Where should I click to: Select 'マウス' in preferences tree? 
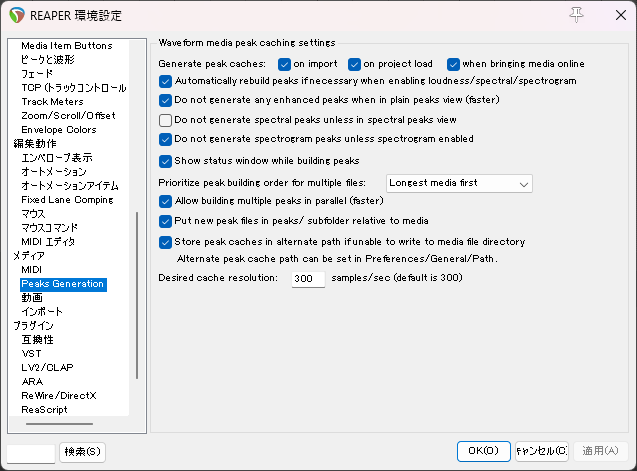pos(33,214)
